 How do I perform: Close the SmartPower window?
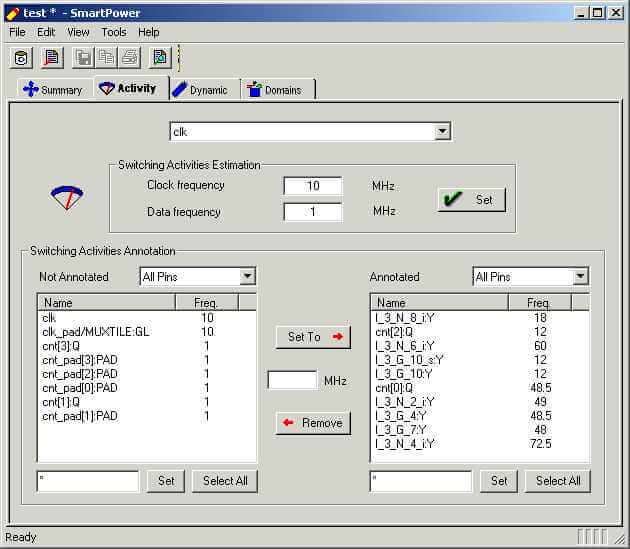(x=616, y=13)
